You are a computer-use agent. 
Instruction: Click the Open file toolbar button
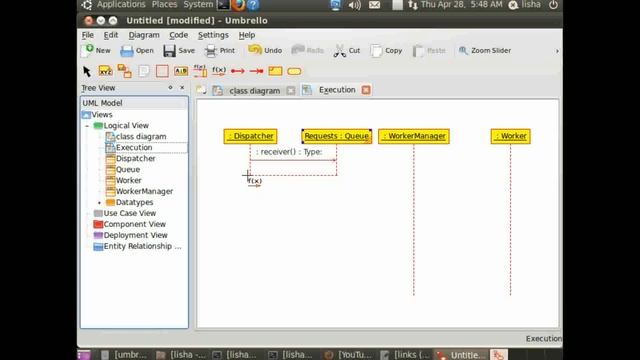(x=137, y=51)
